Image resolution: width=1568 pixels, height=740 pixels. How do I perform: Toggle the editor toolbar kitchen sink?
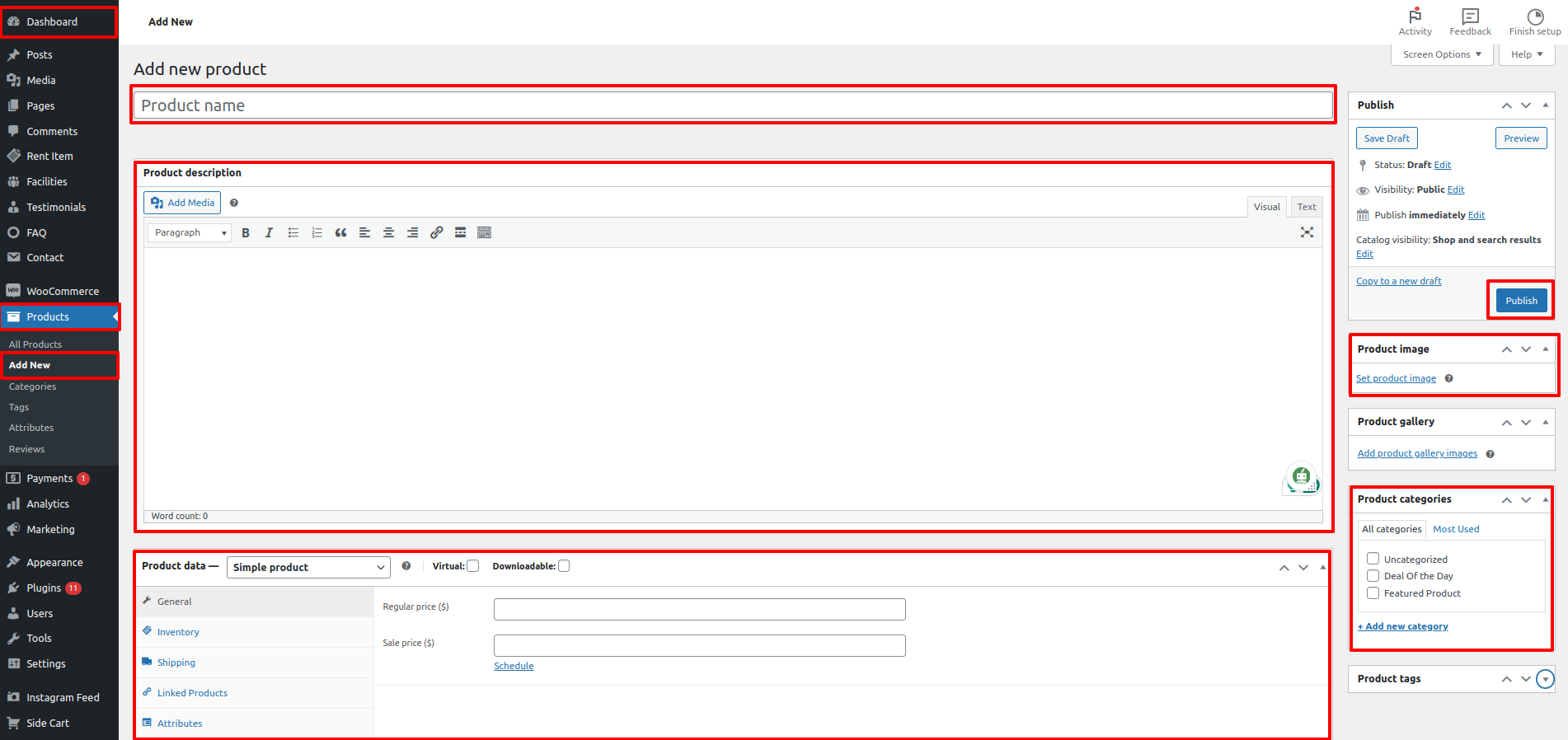(484, 233)
